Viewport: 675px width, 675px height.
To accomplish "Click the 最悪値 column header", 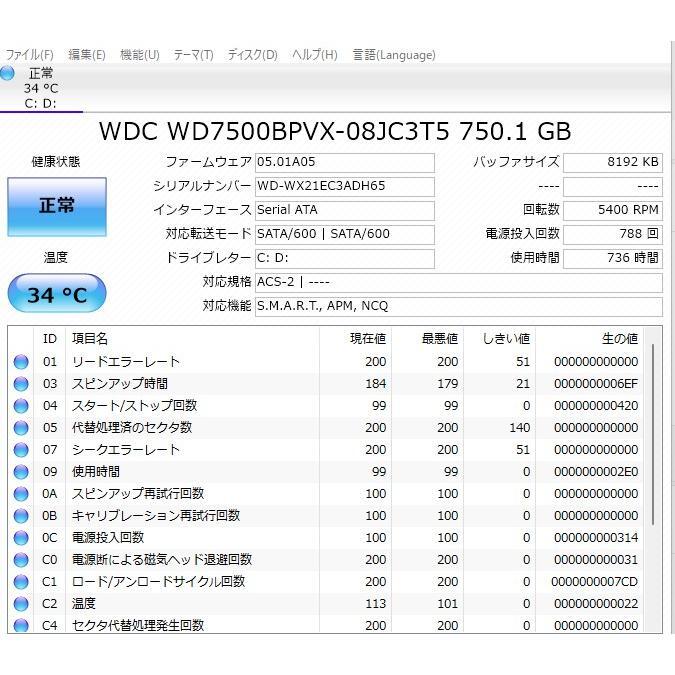I will click(x=427, y=339).
